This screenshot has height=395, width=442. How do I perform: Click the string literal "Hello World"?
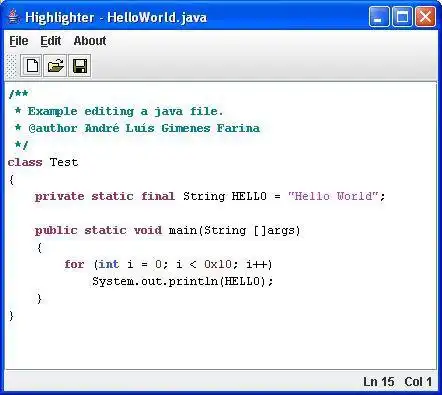pyautogui.click(x=333, y=196)
